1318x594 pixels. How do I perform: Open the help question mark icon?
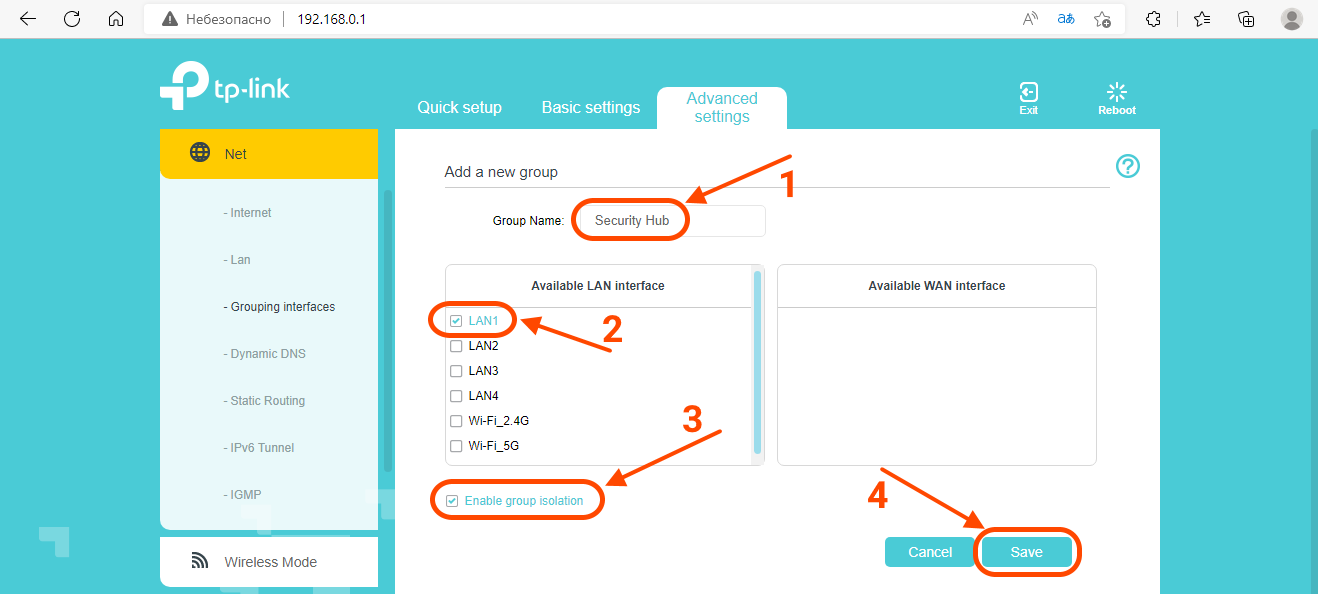(x=1127, y=166)
